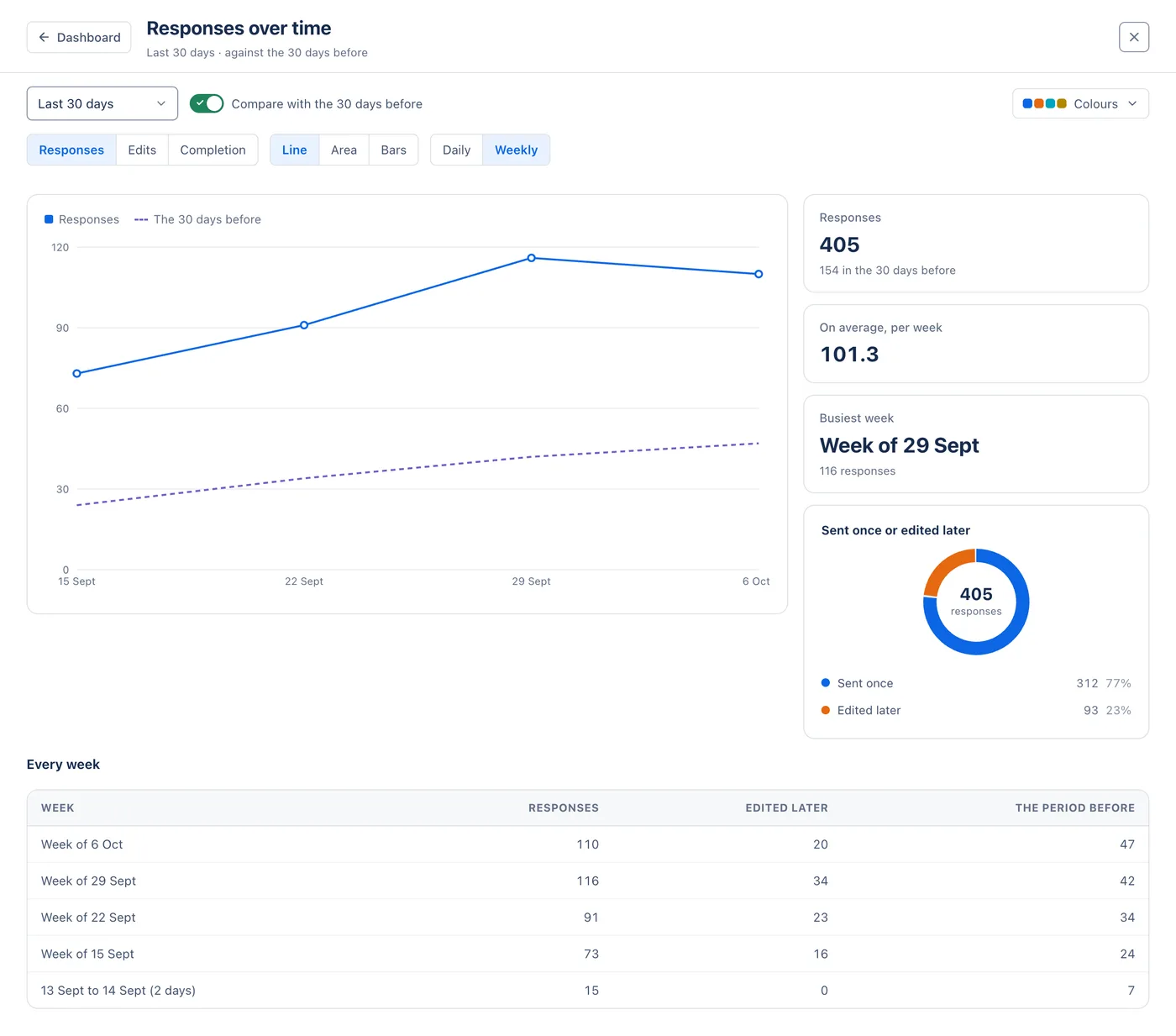Sort by The period before column header
This screenshot has width=1176, height=1036.
[x=1074, y=807]
